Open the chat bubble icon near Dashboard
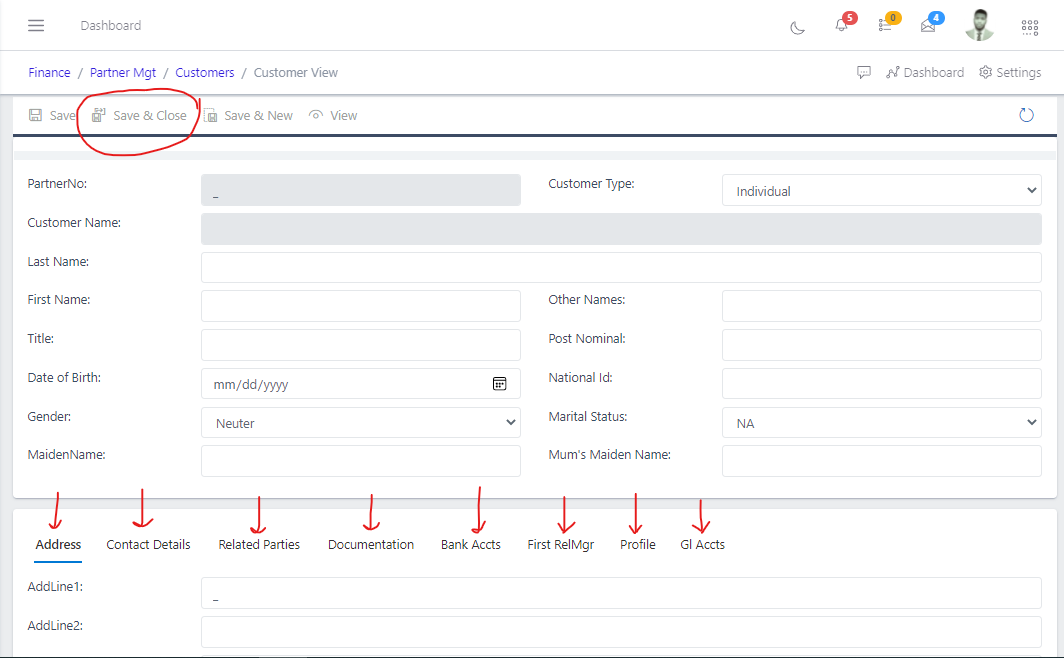This screenshot has height=658, width=1064. [x=864, y=72]
